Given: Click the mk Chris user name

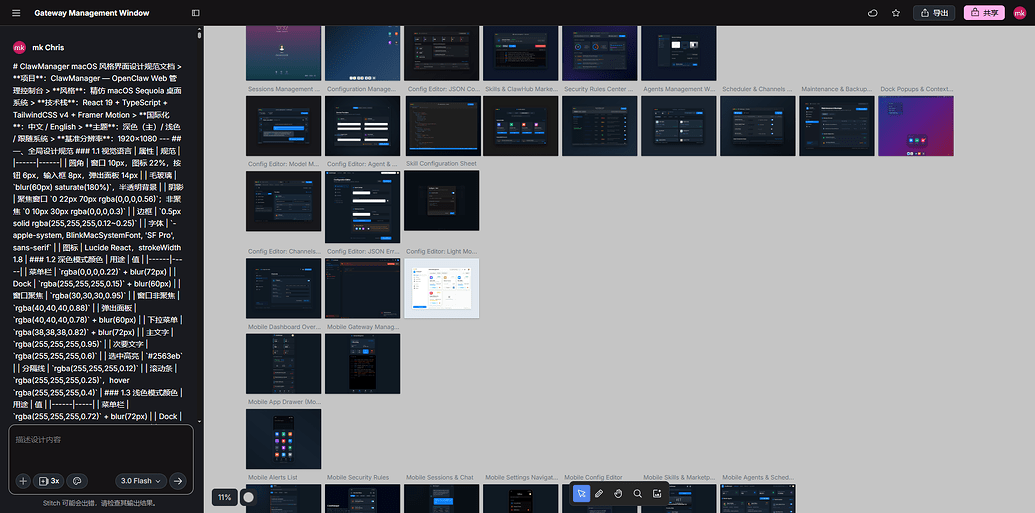Looking at the screenshot, I should click(x=48, y=48).
